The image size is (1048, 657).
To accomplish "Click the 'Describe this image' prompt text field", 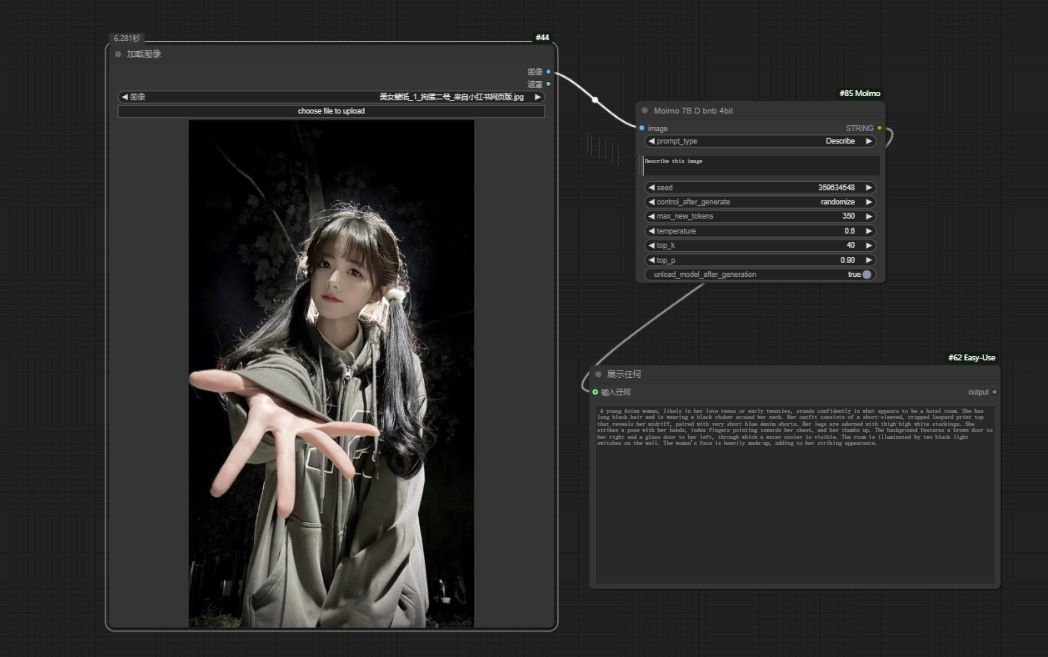I will [760, 165].
